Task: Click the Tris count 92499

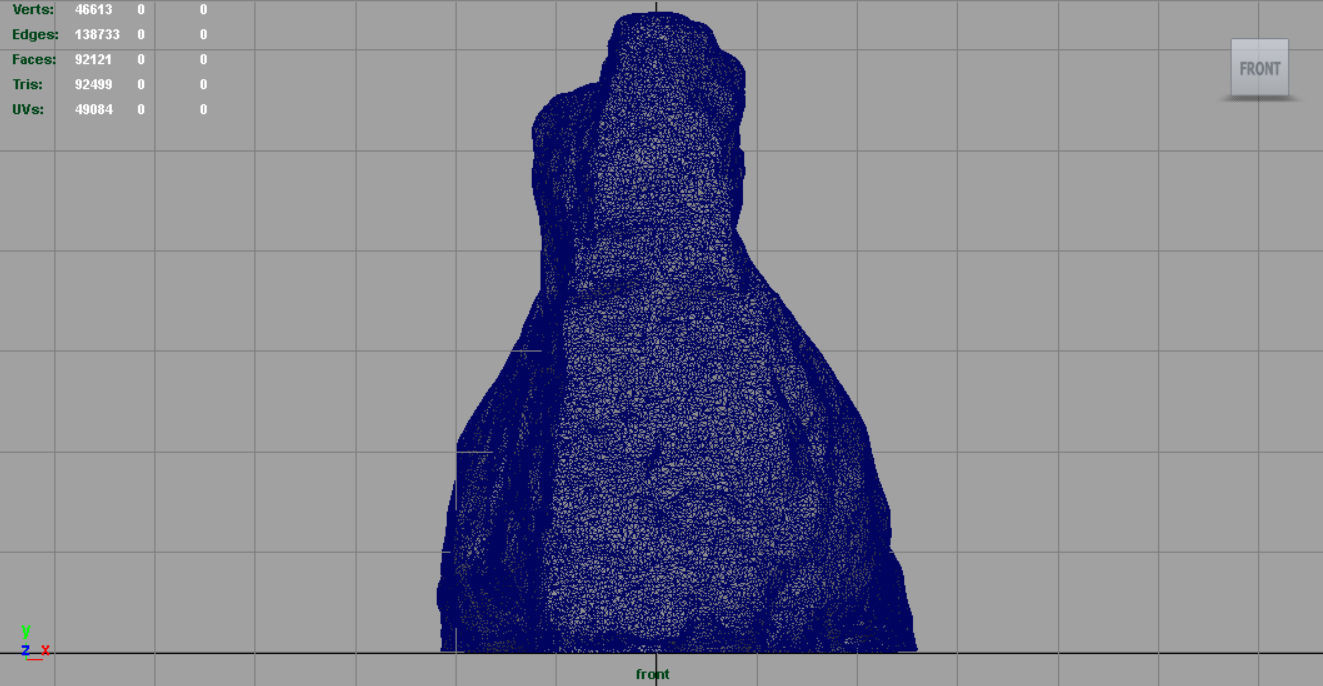Action: pos(94,84)
